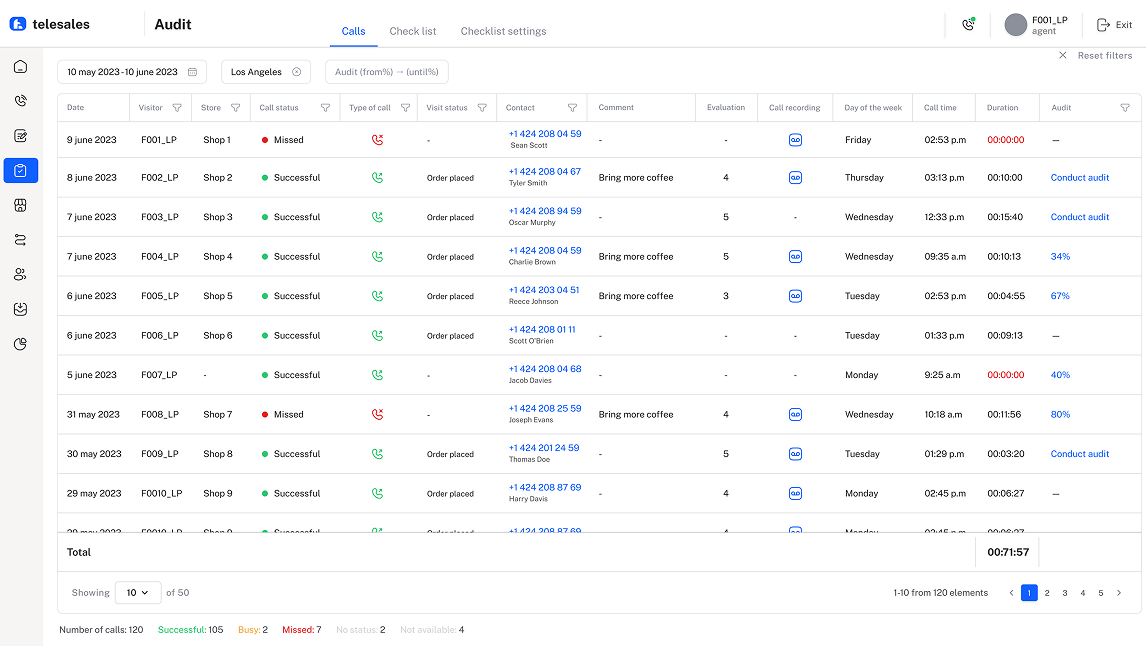
Task: Open the home icon in sidebar
Action: pyautogui.click(x=21, y=67)
